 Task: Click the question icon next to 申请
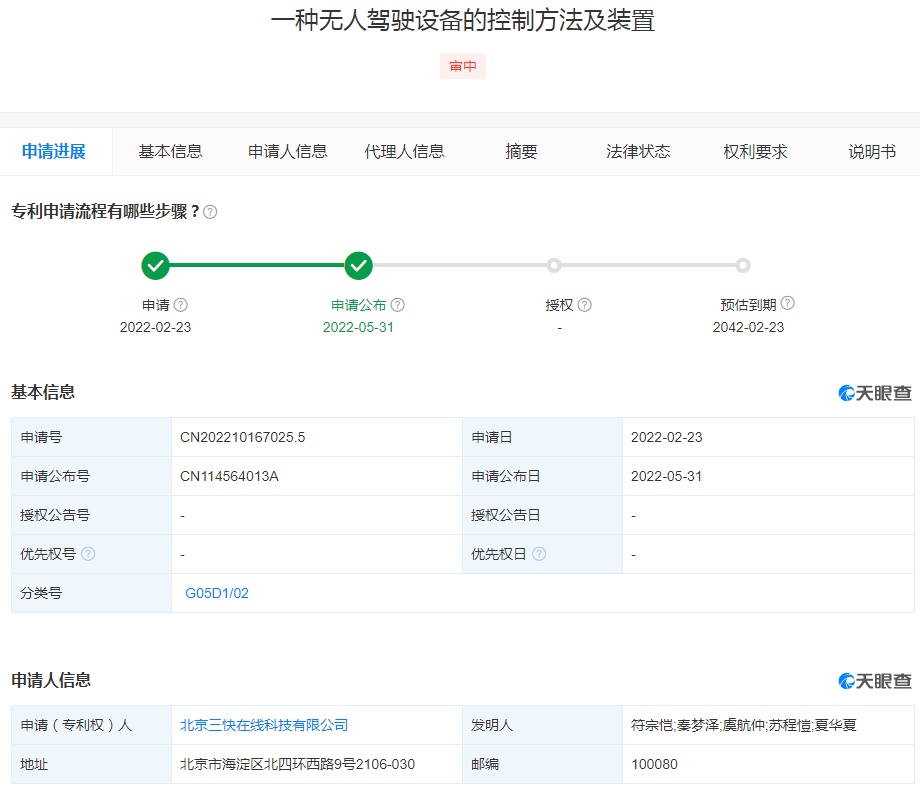point(181,305)
